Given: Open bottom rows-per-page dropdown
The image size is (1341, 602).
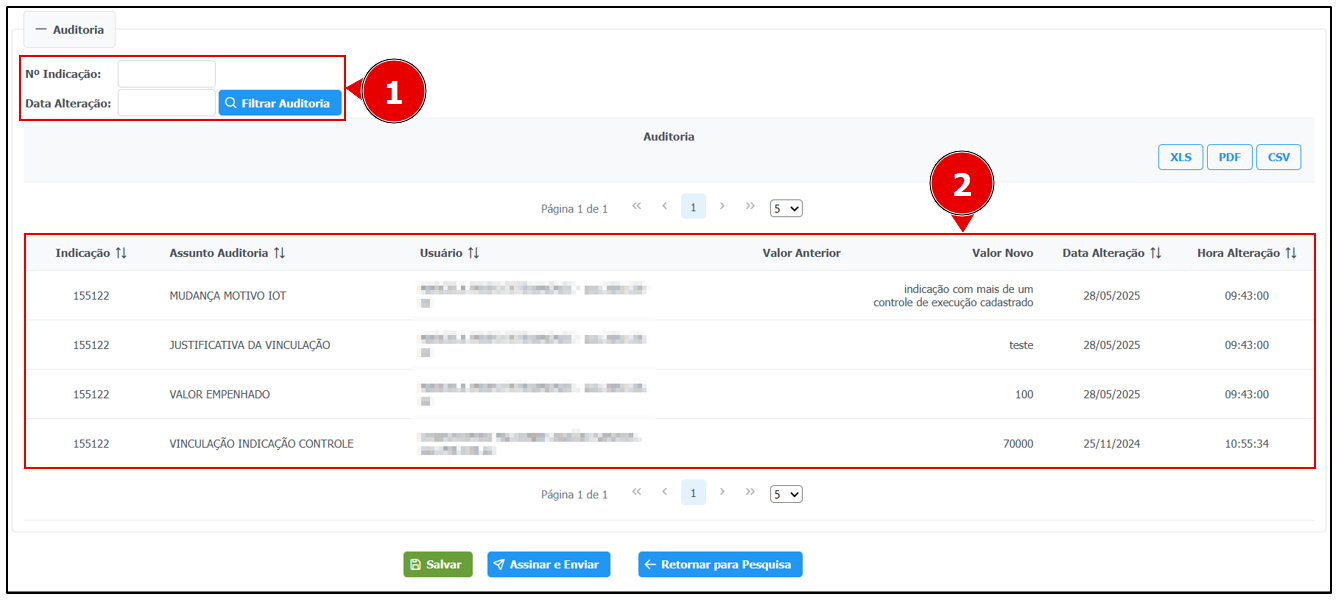Looking at the screenshot, I should 786,494.
